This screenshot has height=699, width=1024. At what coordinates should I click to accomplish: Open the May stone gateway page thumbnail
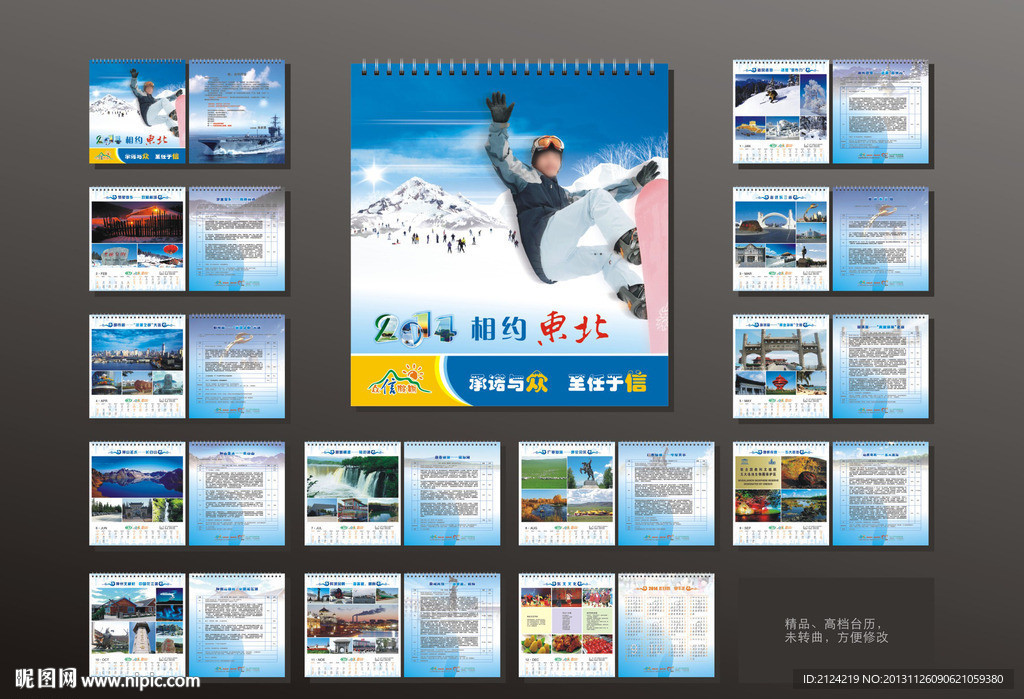click(x=781, y=366)
